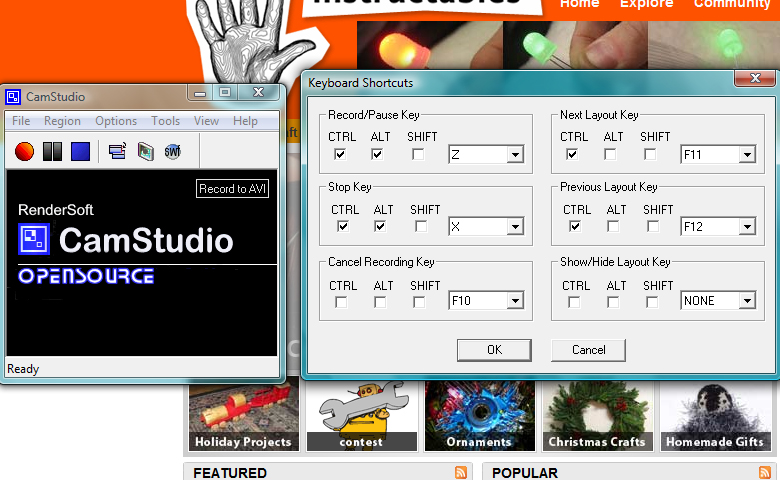
Task: Open the Holiday Projects thumbnail
Action: 243,416
